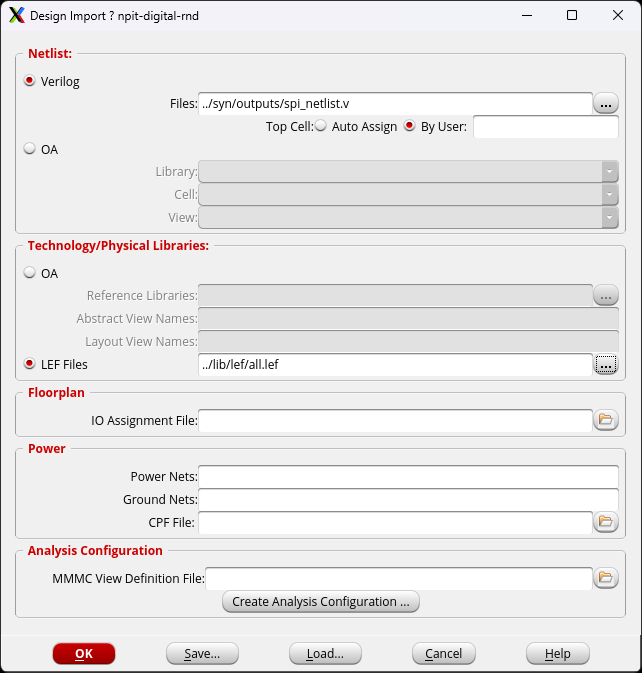Choose By User for Top Cell
Viewport: 642px width, 673px height.
tap(410, 126)
